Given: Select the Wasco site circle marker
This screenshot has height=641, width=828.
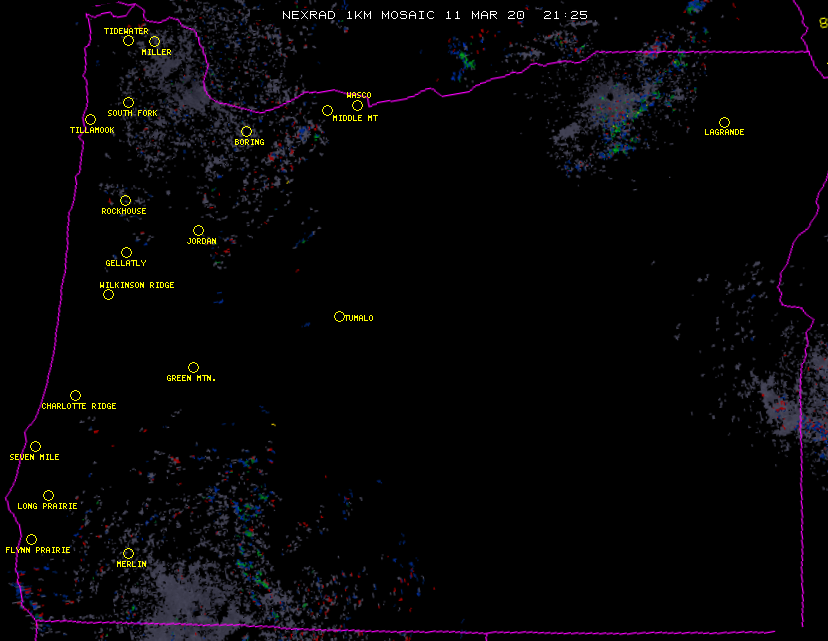Looking at the screenshot, I should click(x=357, y=106).
